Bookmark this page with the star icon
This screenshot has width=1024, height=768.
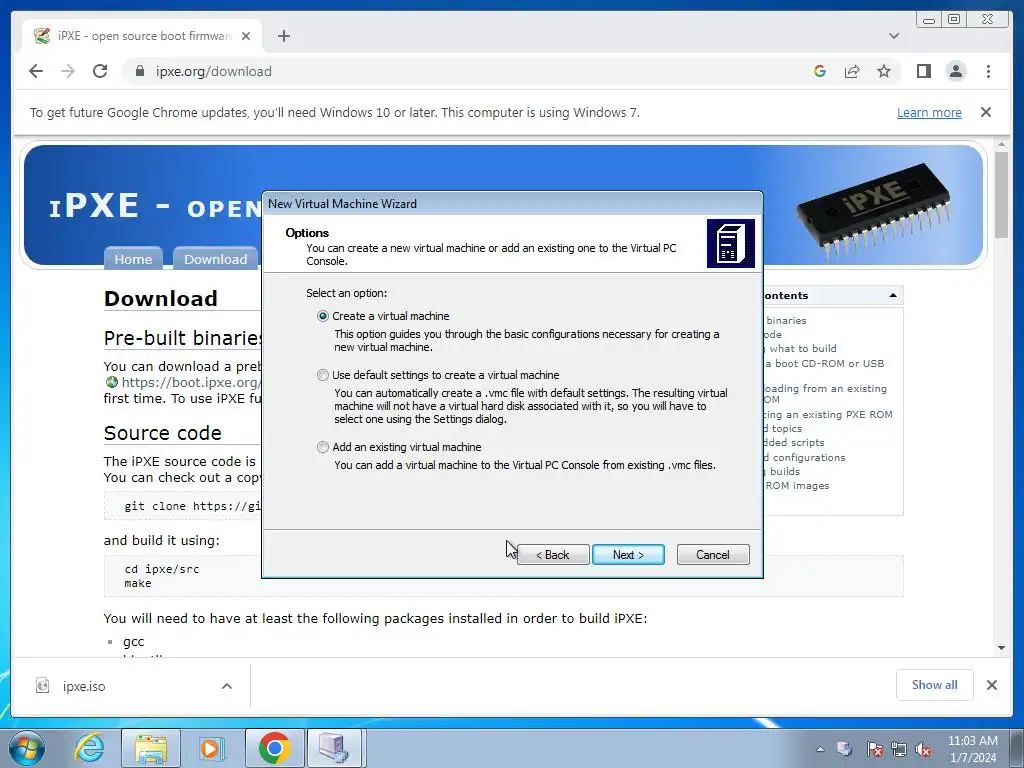click(x=884, y=71)
